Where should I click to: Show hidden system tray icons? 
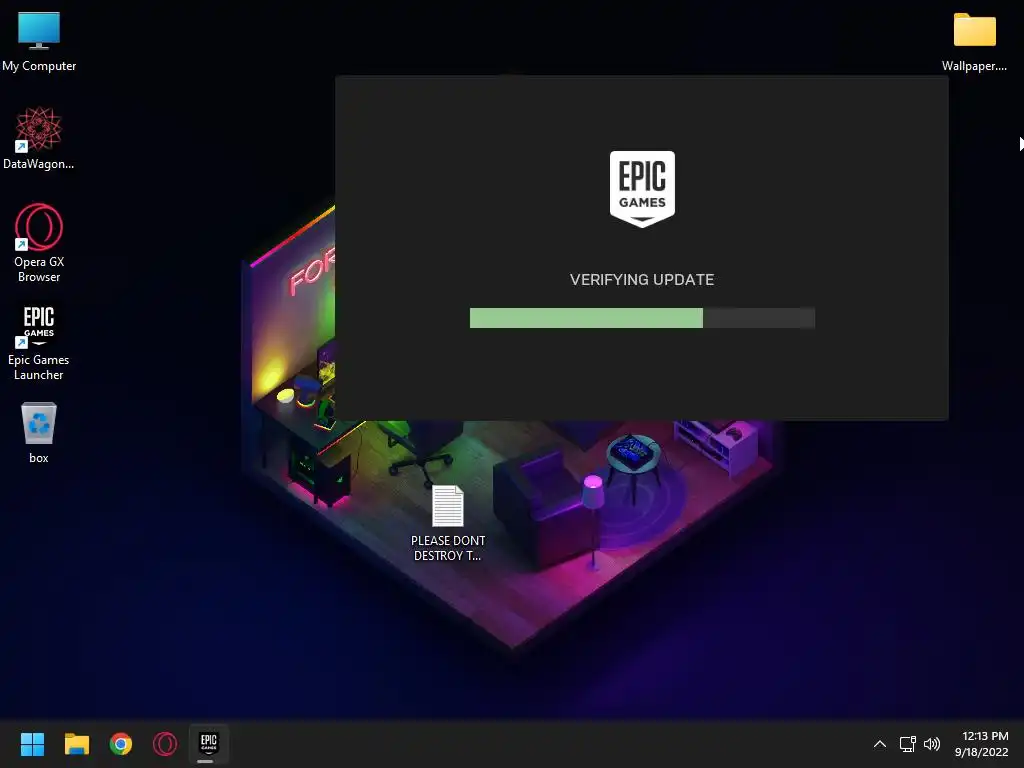880,744
